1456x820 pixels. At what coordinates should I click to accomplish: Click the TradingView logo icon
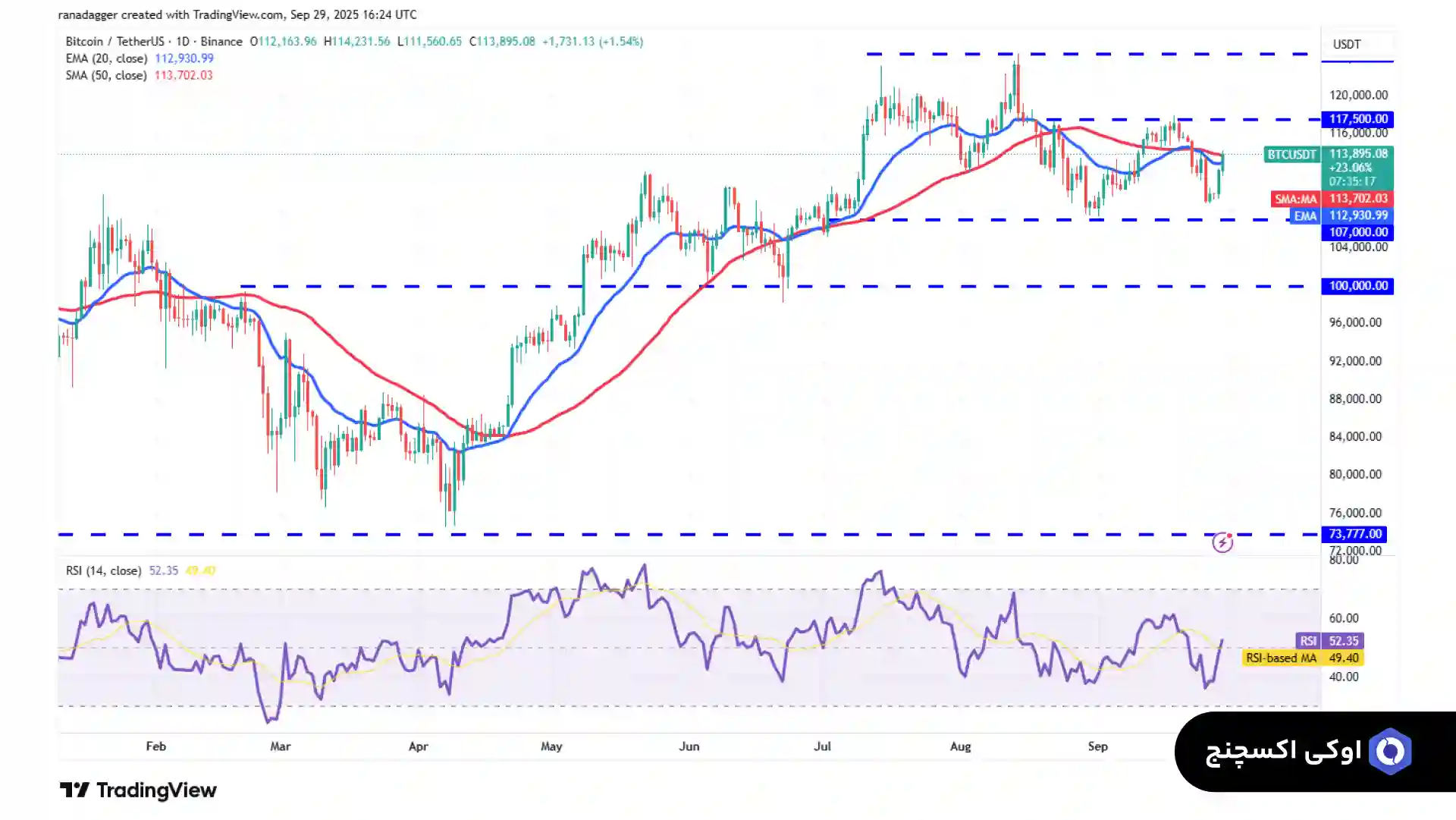point(75,790)
